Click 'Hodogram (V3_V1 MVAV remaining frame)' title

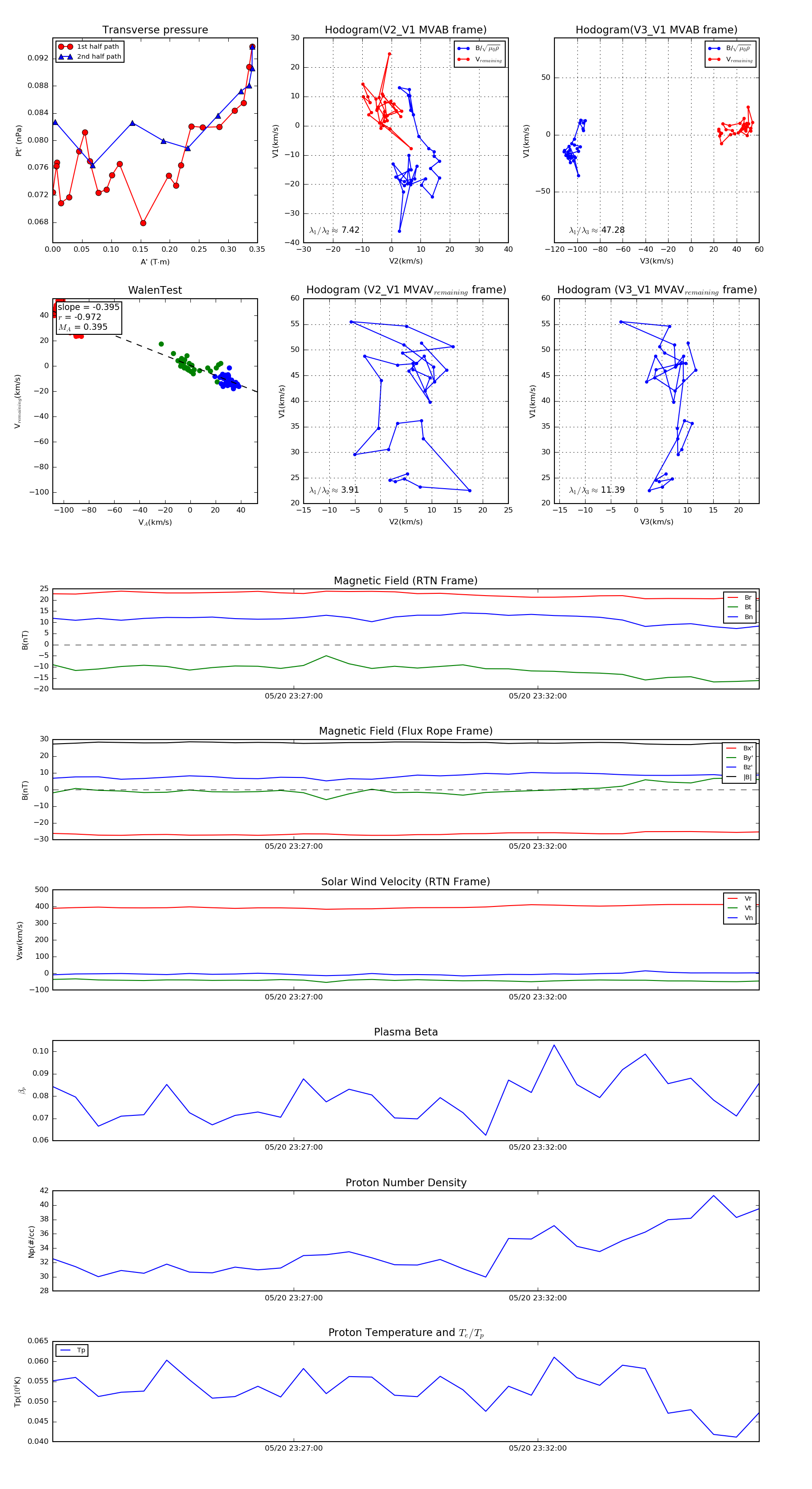click(656, 290)
